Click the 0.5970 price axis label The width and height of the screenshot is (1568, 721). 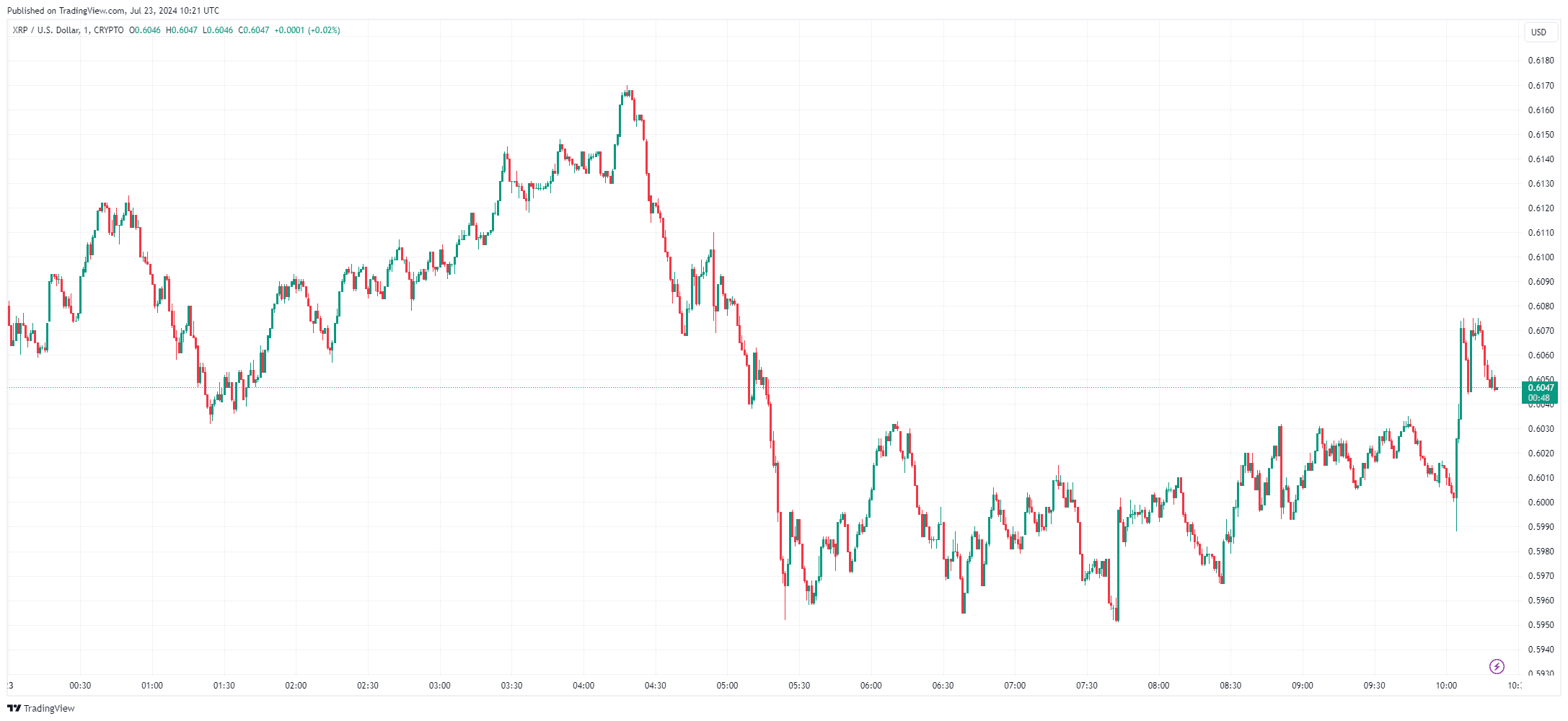[x=1541, y=576]
